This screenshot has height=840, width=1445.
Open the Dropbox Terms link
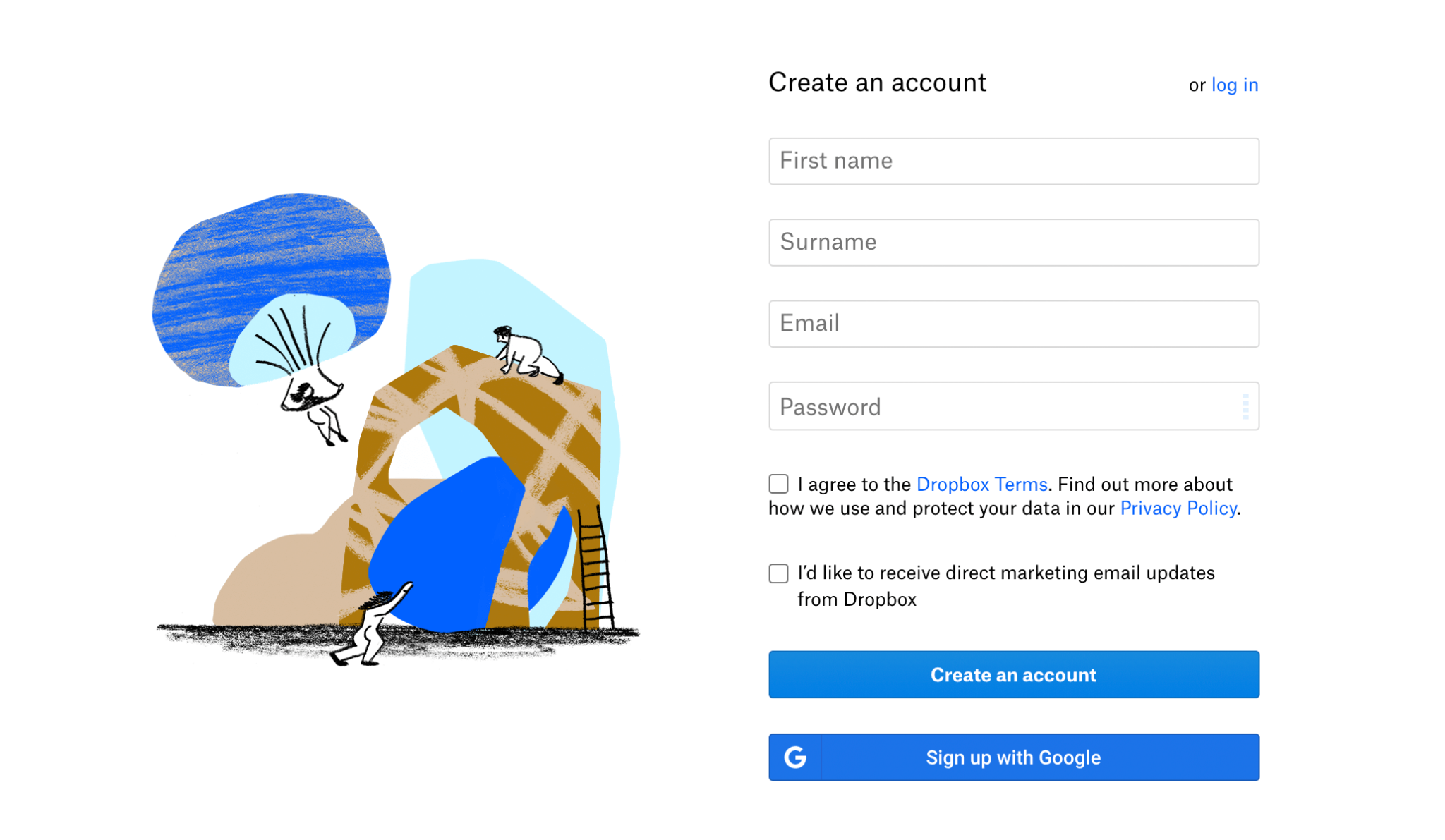tap(981, 485)
